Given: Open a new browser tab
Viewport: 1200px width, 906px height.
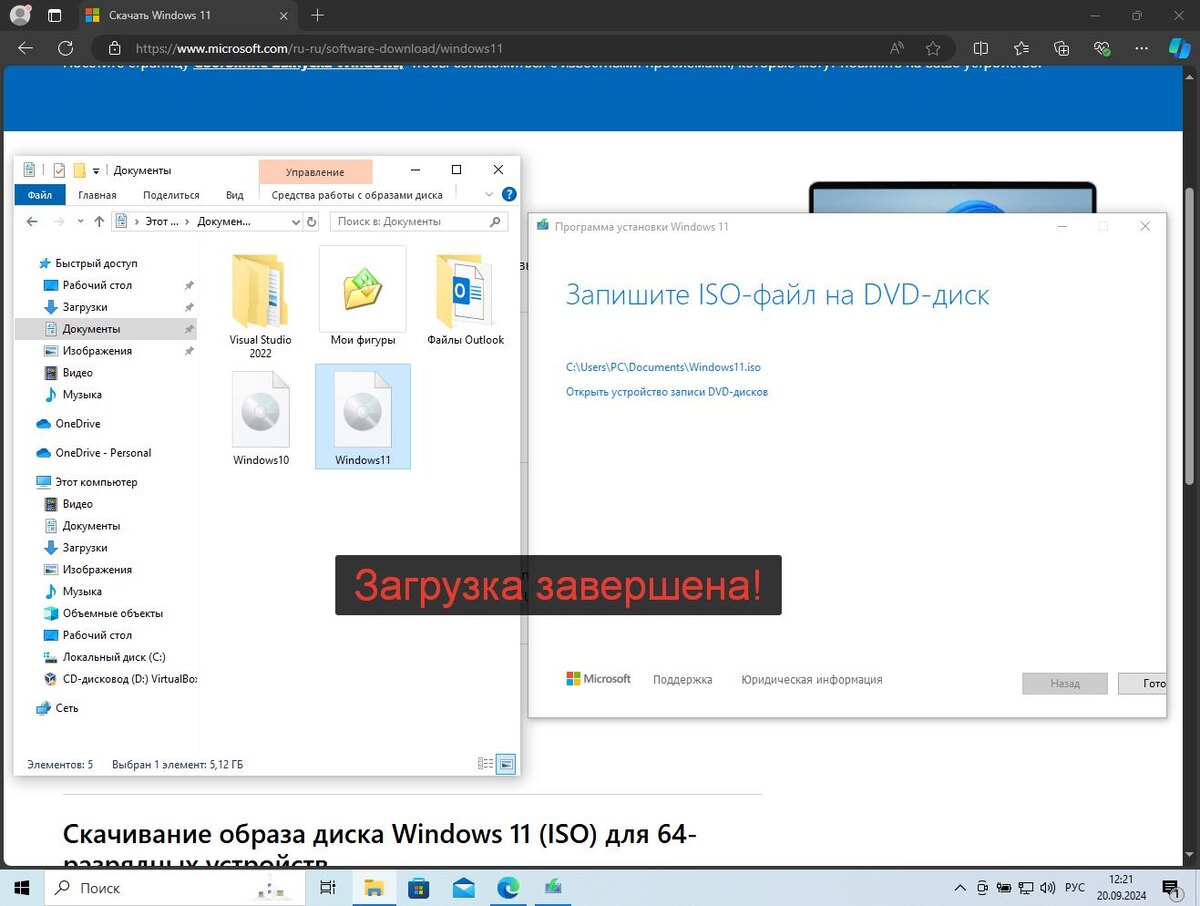Looking at the screenshot, I should 318,15.
